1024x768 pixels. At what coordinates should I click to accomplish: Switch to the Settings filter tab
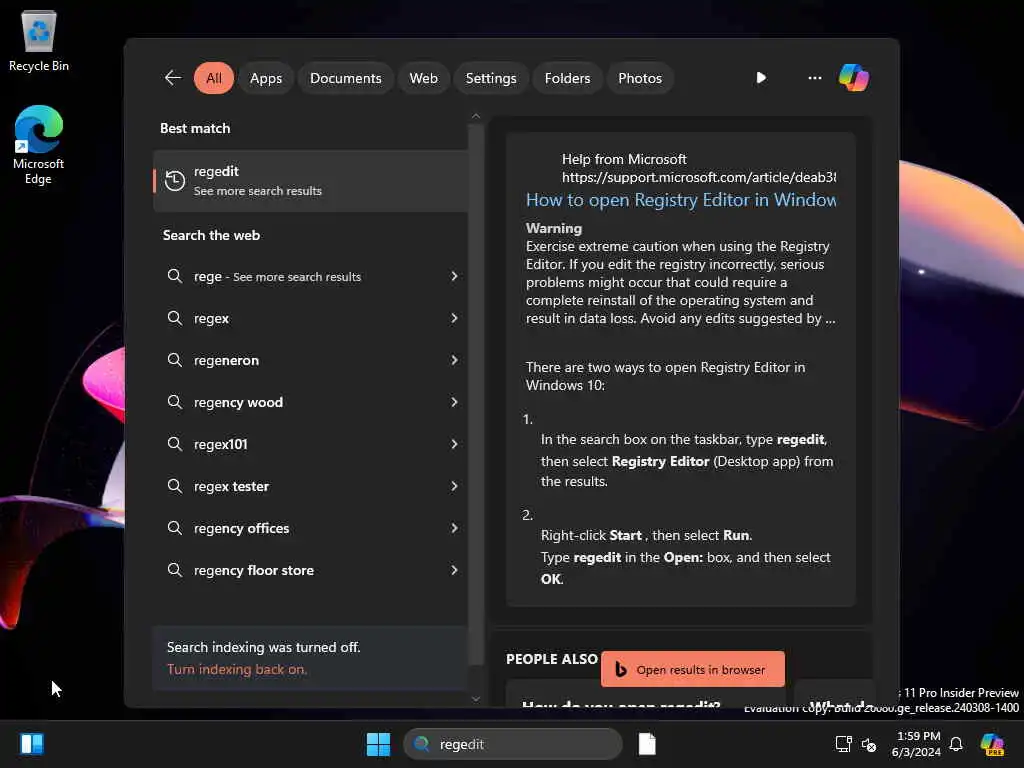click(490, 78)
